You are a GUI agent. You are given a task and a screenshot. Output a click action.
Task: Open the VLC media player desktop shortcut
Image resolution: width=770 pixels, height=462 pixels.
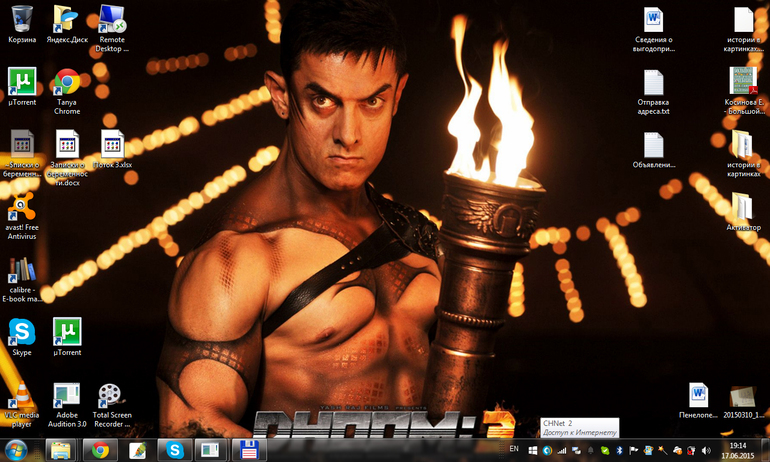tap(22, 395)
